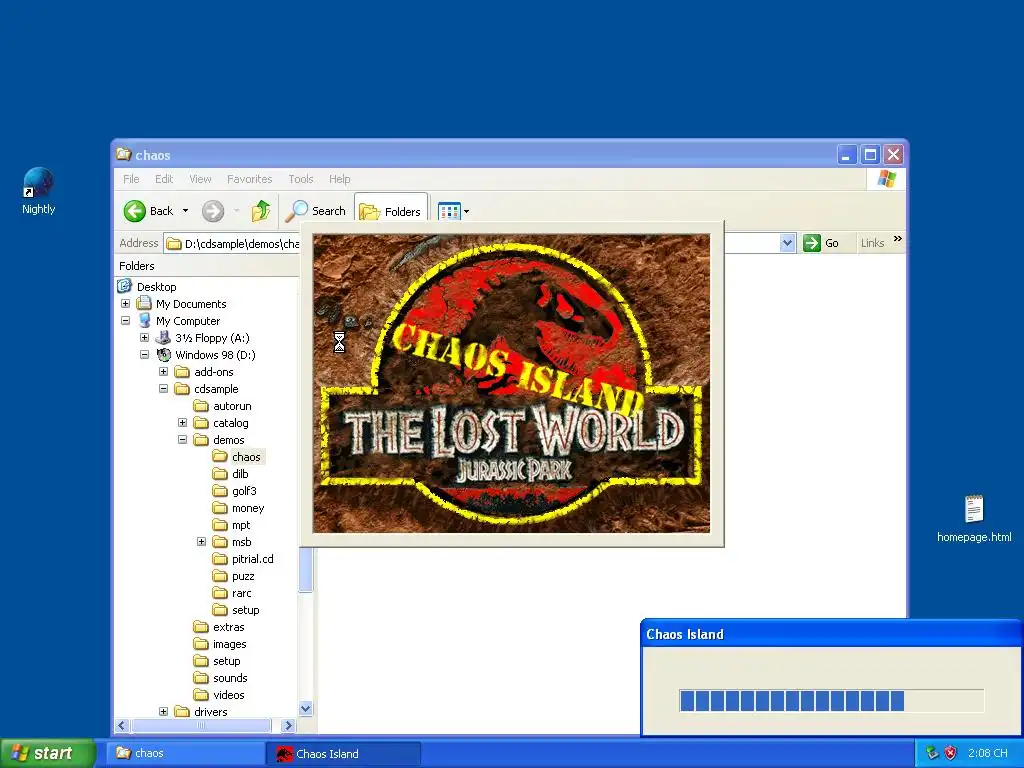Open the Edit menu
1024x768 pixels.
164,179
